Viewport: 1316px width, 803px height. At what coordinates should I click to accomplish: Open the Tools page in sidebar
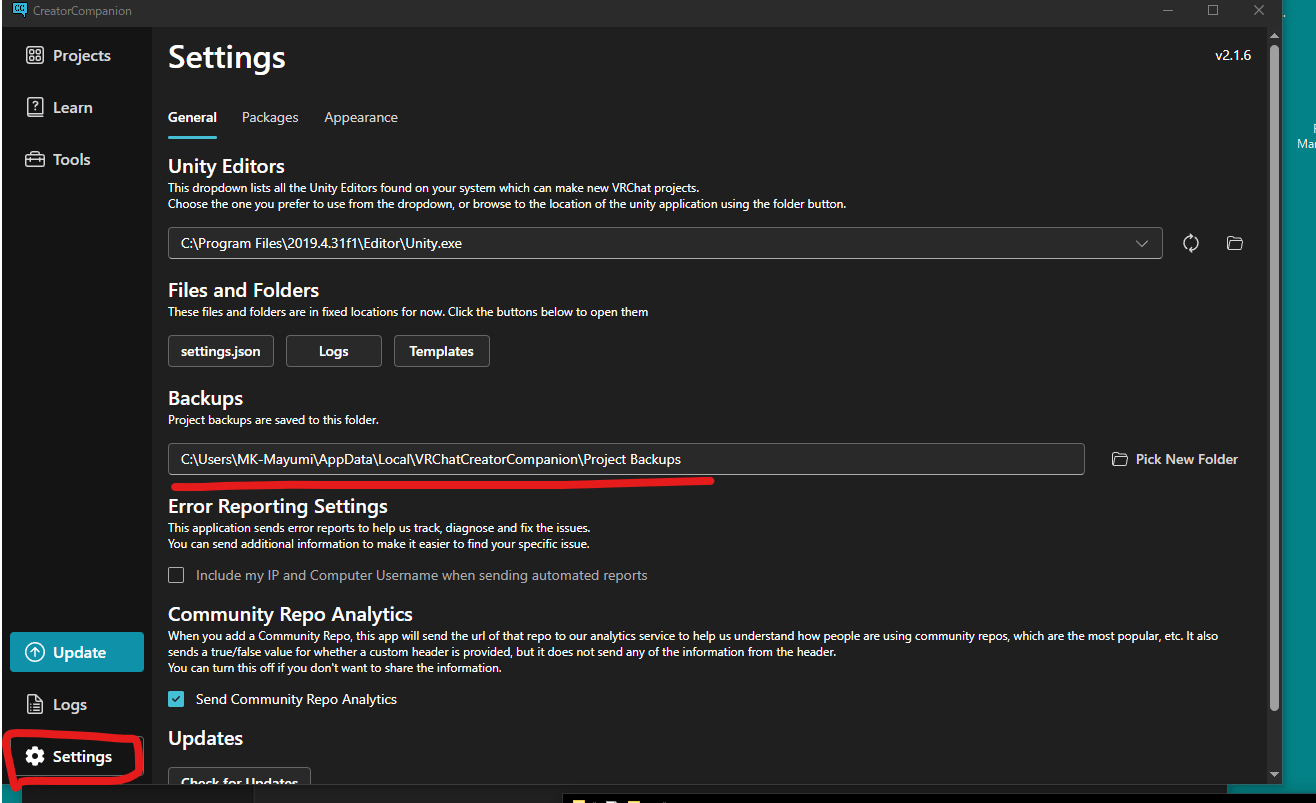[59, 160]
